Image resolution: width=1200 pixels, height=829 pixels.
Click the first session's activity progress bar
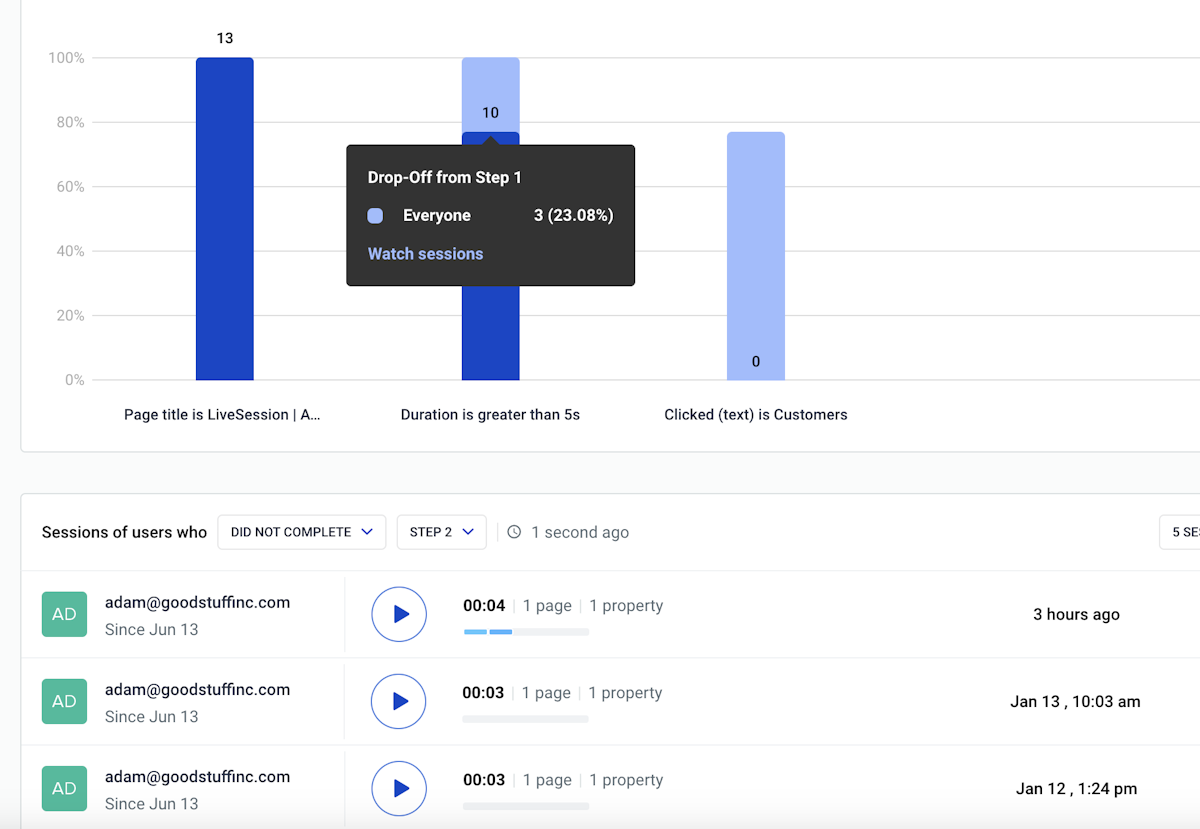click(526, 632)
